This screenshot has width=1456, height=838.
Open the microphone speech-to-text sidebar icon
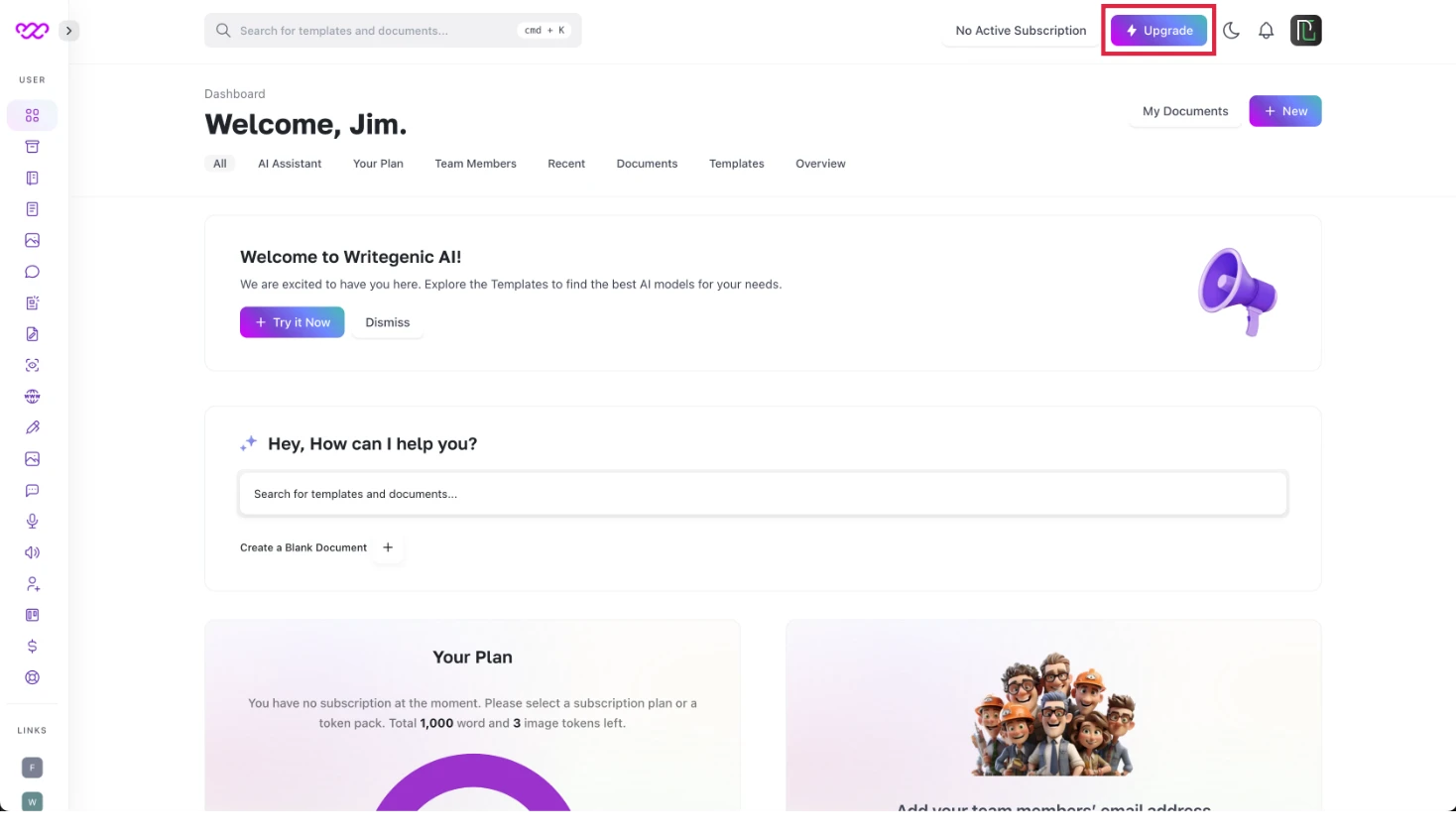(x=32, y=522)
